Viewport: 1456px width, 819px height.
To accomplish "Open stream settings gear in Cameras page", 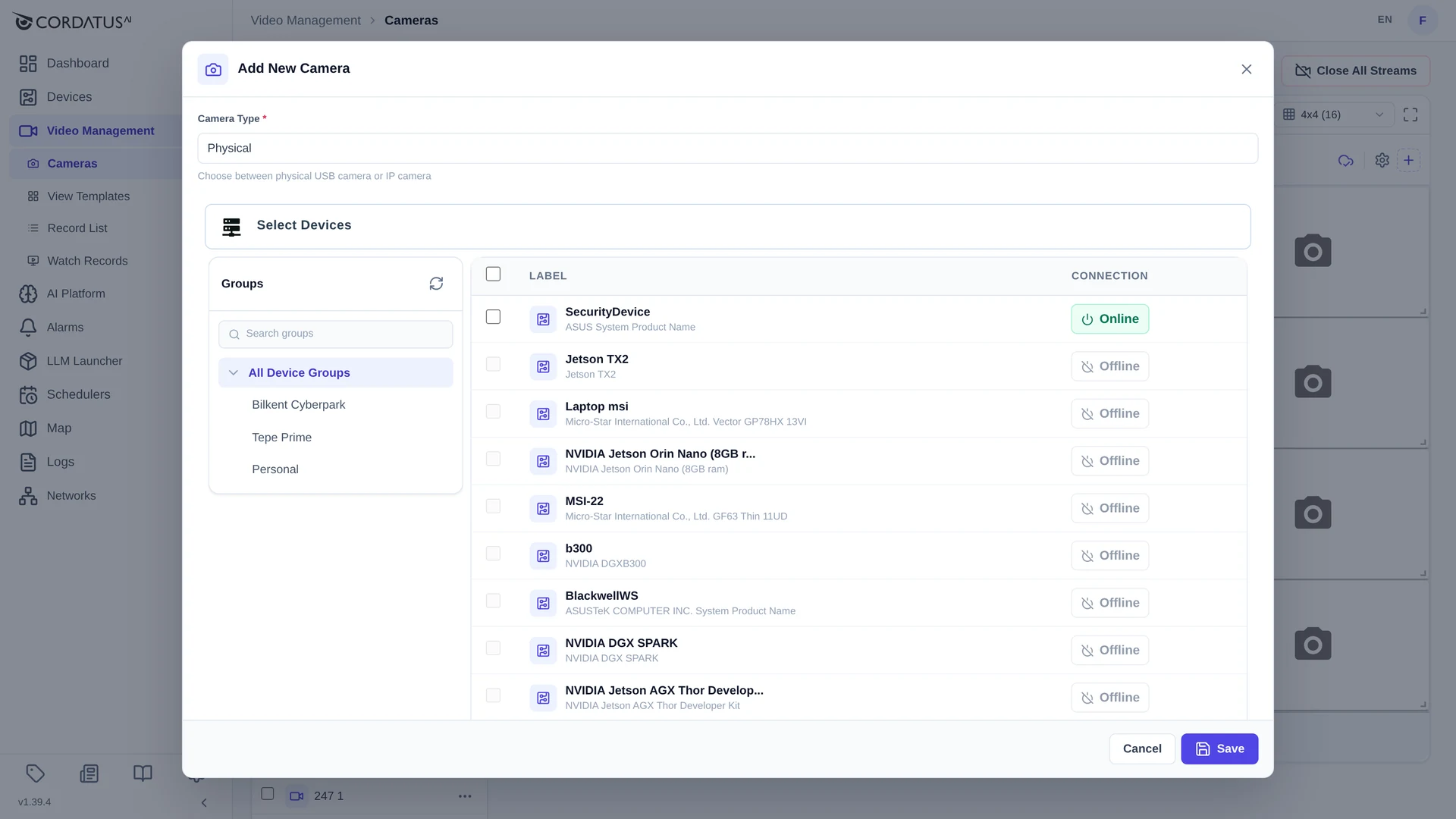I will pos(1382,160).
